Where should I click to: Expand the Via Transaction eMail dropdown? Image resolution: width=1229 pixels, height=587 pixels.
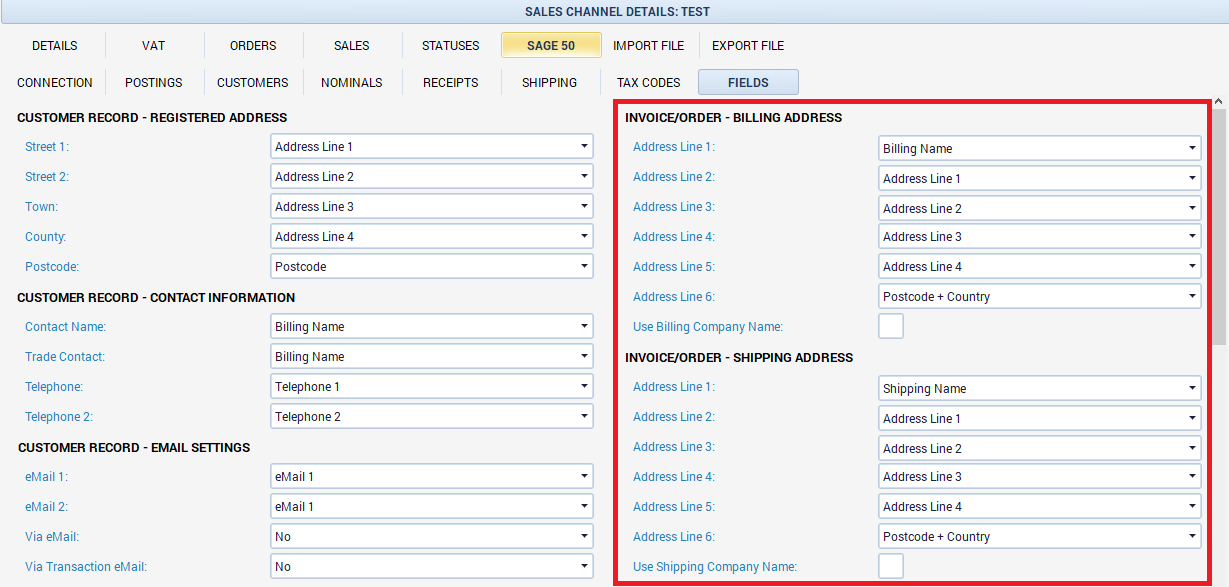pos(432,567)
